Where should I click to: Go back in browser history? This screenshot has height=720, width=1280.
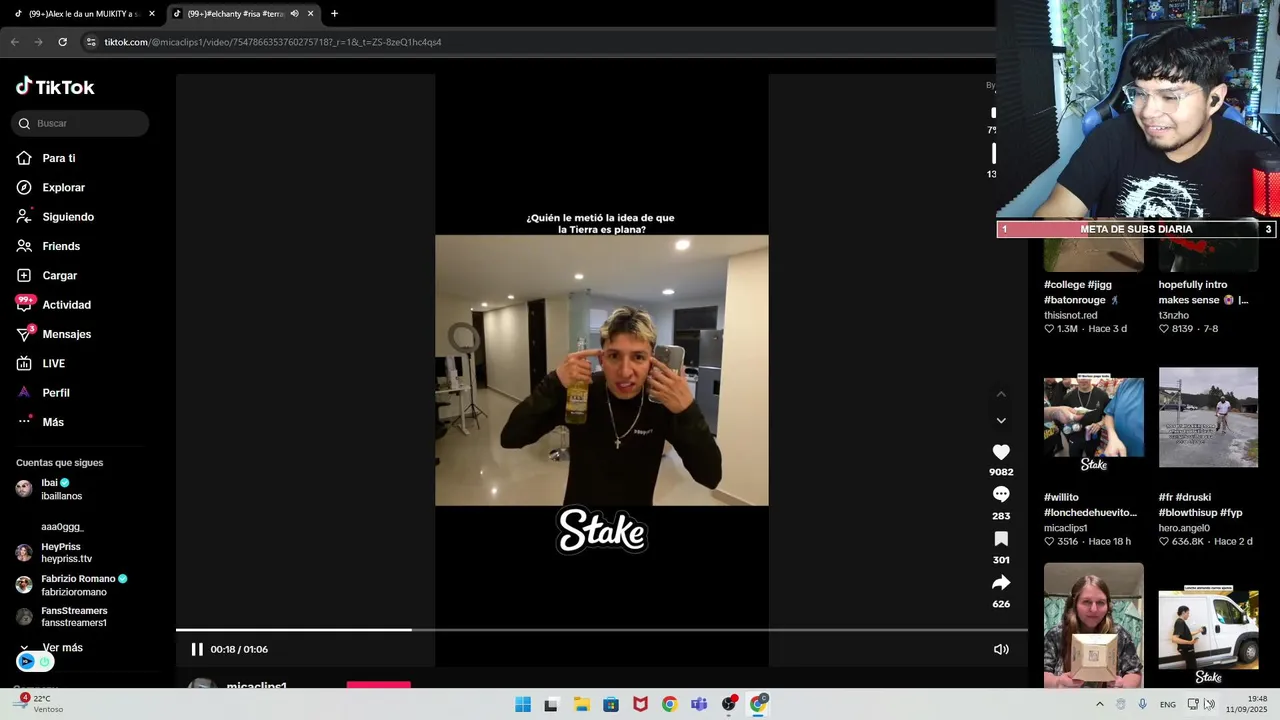14,42
